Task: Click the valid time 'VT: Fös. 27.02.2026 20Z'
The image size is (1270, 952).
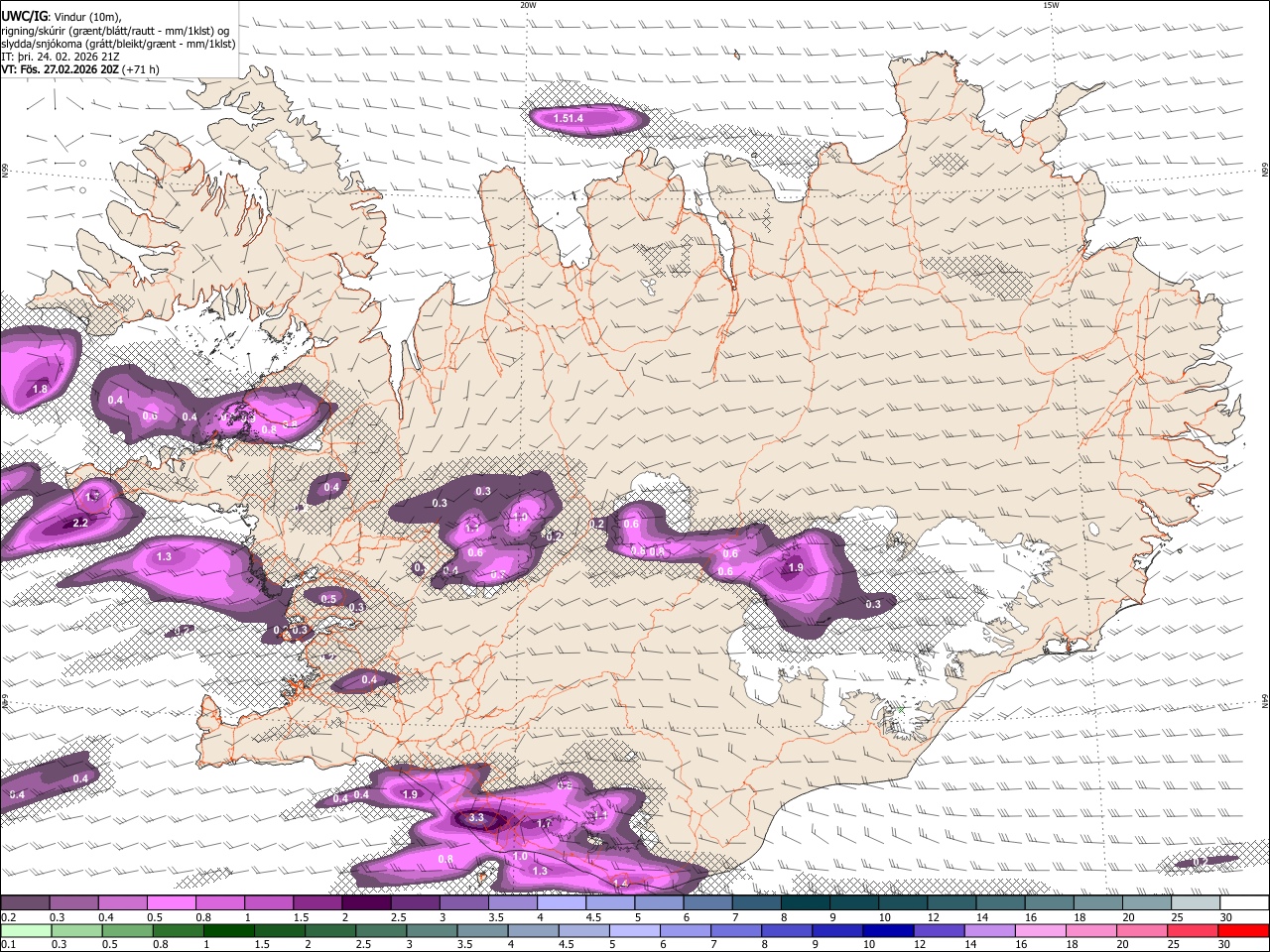Action: click(x=61, y=69)
